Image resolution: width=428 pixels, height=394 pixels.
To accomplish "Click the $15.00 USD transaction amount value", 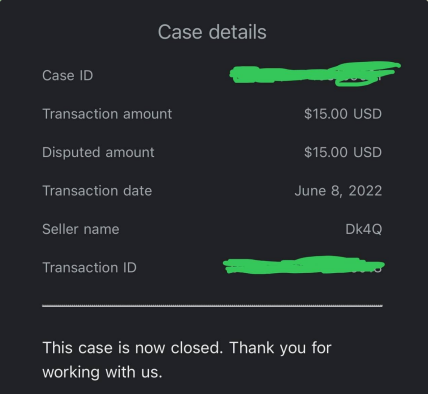I will pyautogui.click(x=343, y=114).
